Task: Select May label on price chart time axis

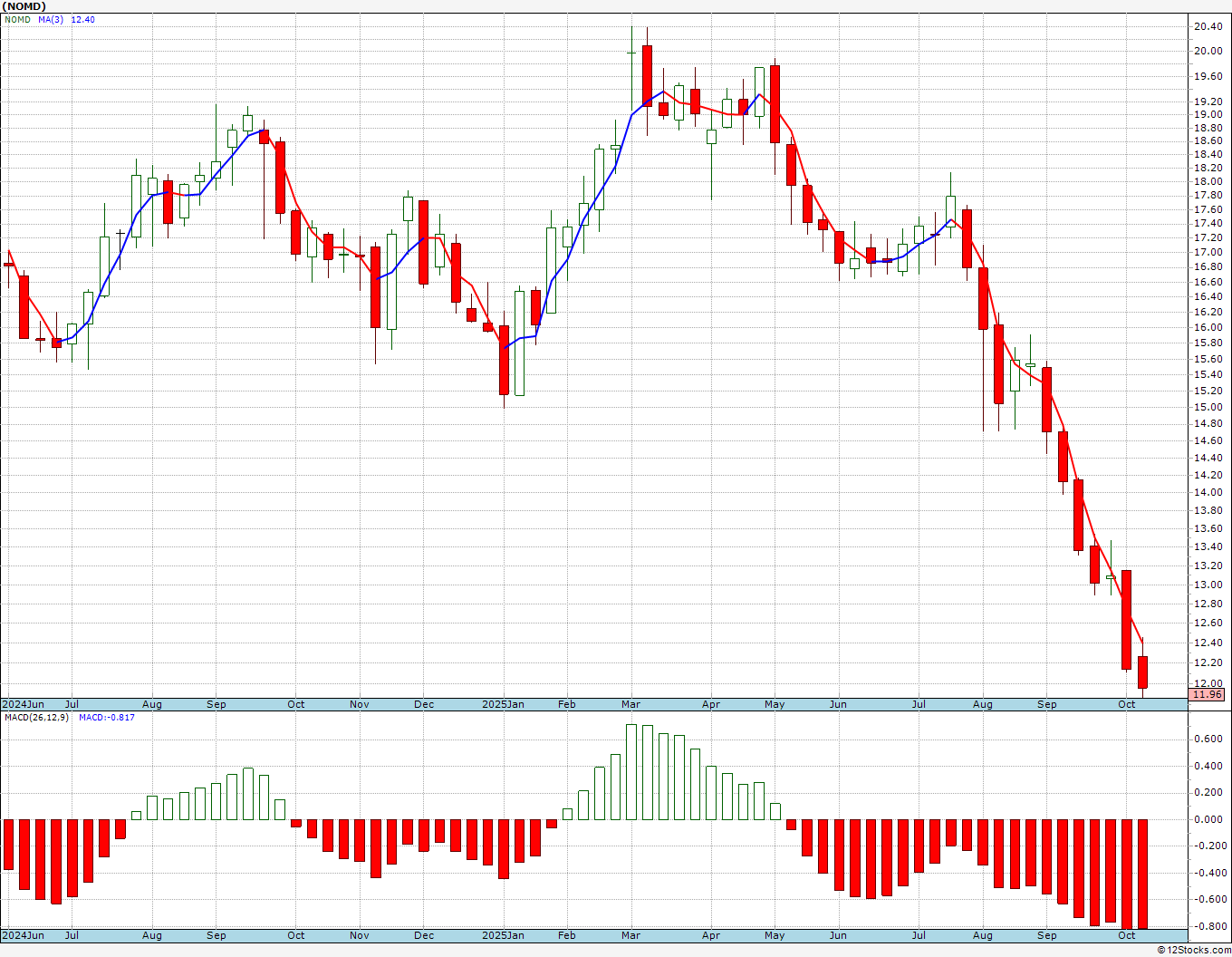Action: point(775,704)
